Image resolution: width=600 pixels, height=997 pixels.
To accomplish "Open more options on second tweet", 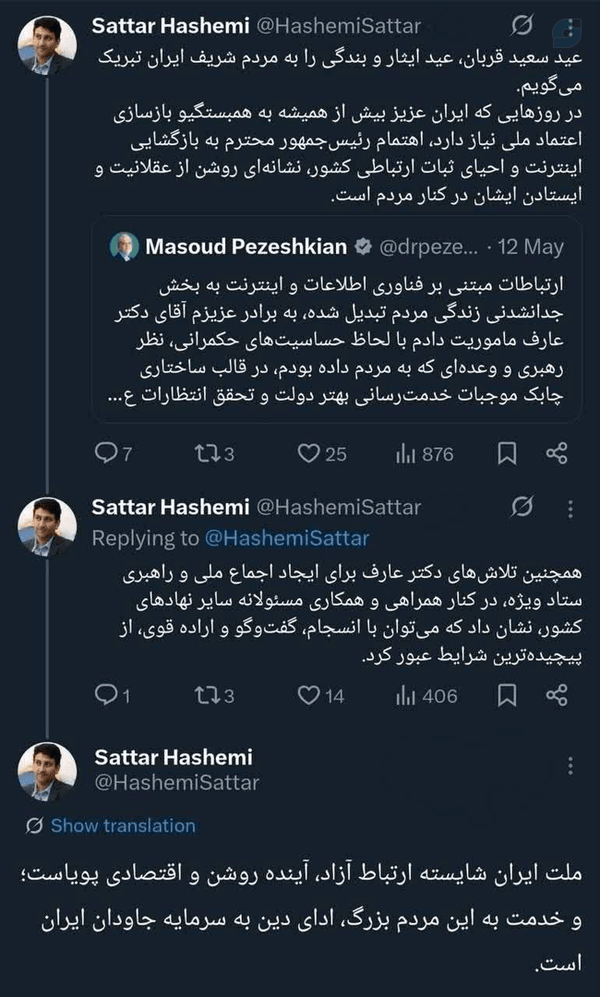I will click(x=570, y=509).
